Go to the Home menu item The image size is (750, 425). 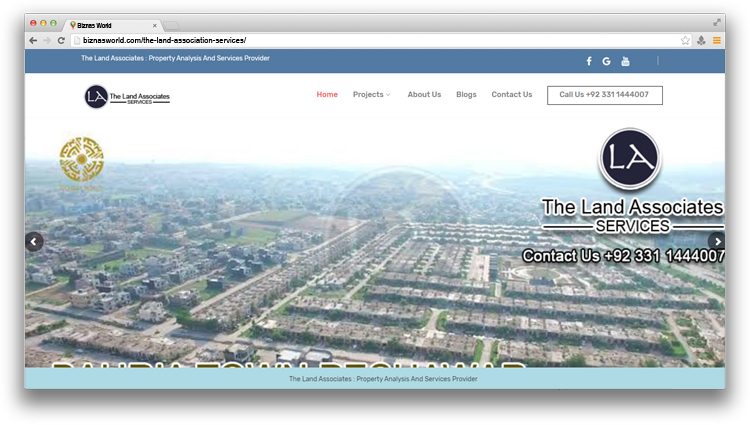tap(327, 95)
